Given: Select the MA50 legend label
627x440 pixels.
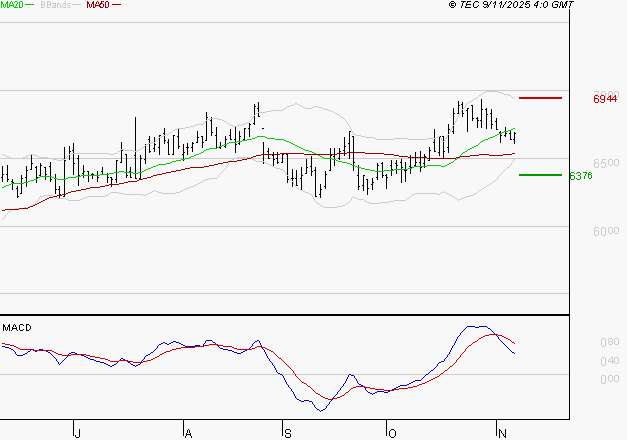Looking at the screenshot, I should tap(98, 5).
